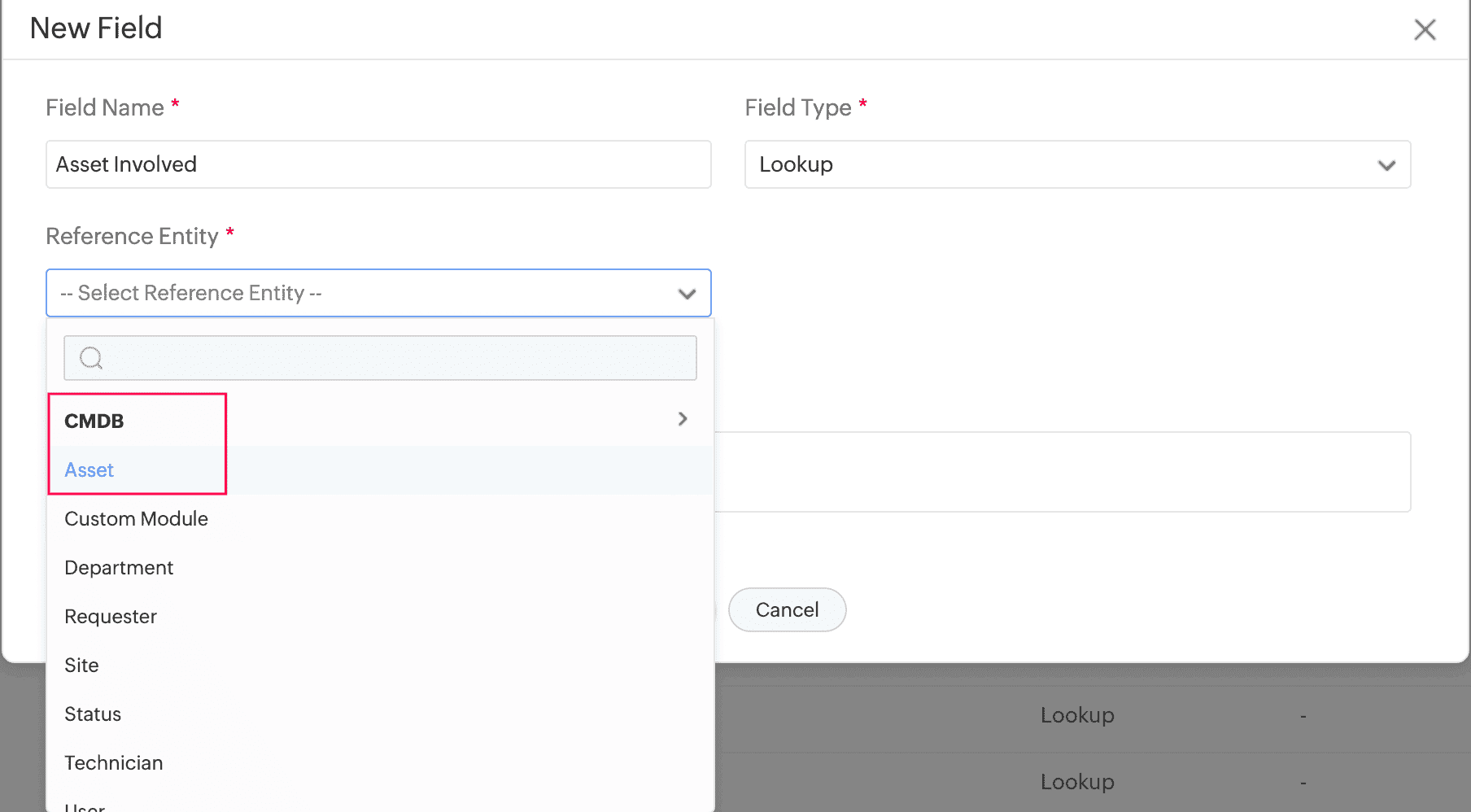
Task: Click the New Field dialog title
Action: 95,28
